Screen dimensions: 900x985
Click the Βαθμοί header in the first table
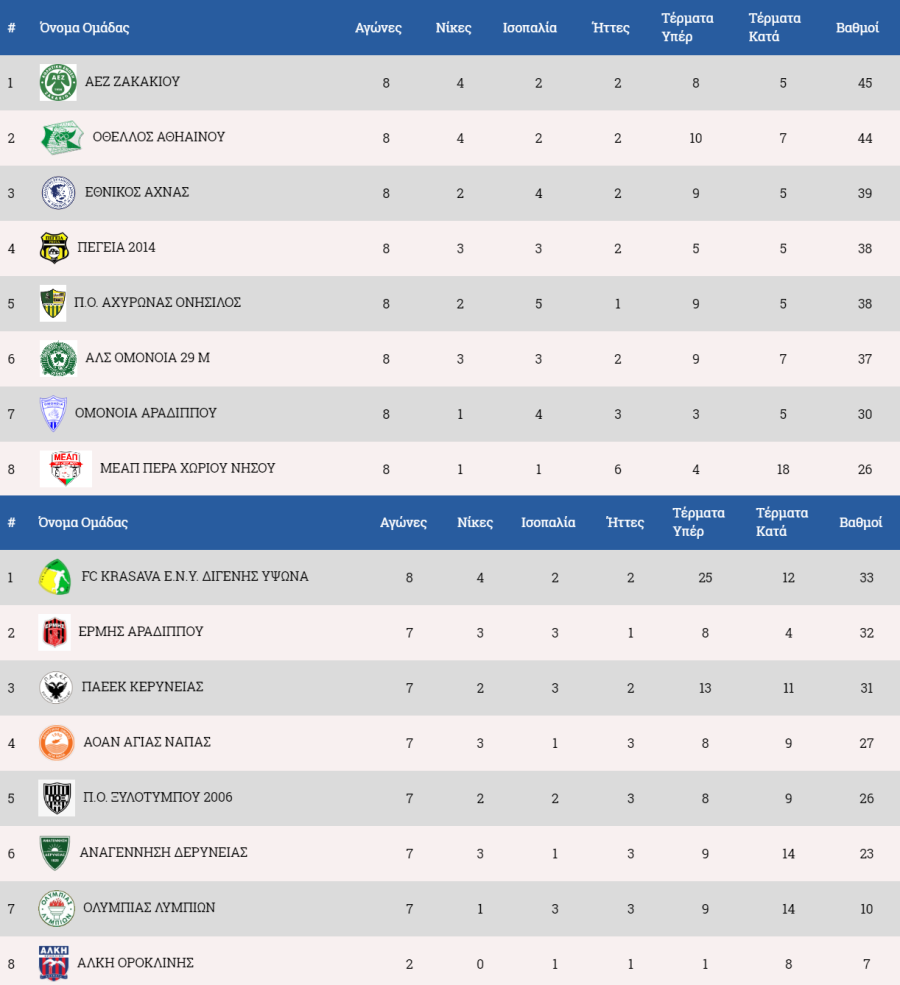(x=857, y=28)
